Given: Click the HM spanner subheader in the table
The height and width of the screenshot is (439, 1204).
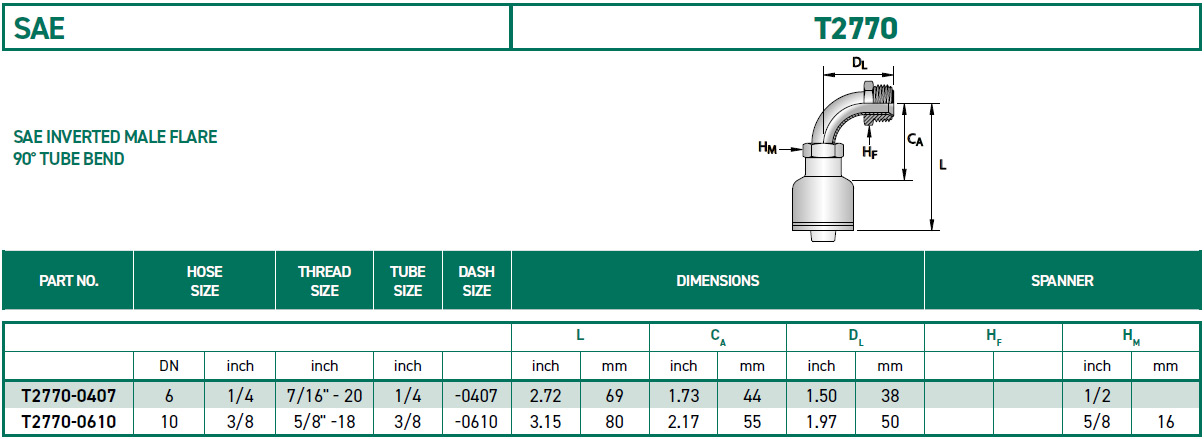Looking at the screenshot, I should tap(1132, 338).
